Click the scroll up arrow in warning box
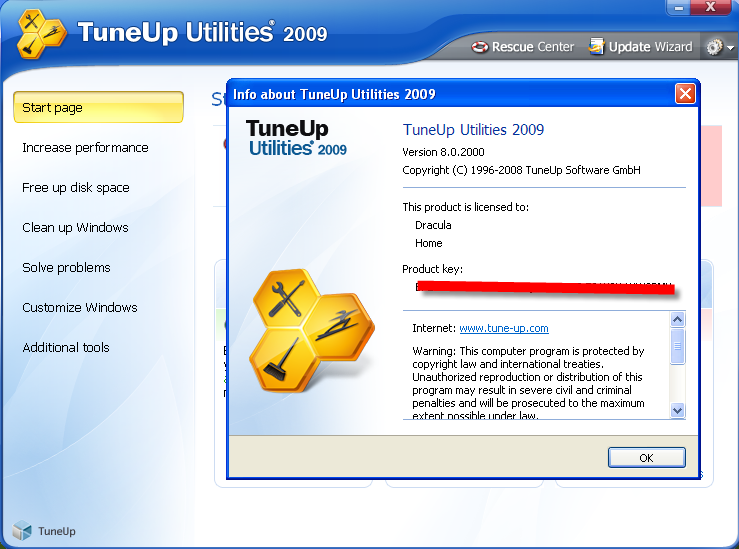This screenshot has height=549, width=739. pos(677,320)
